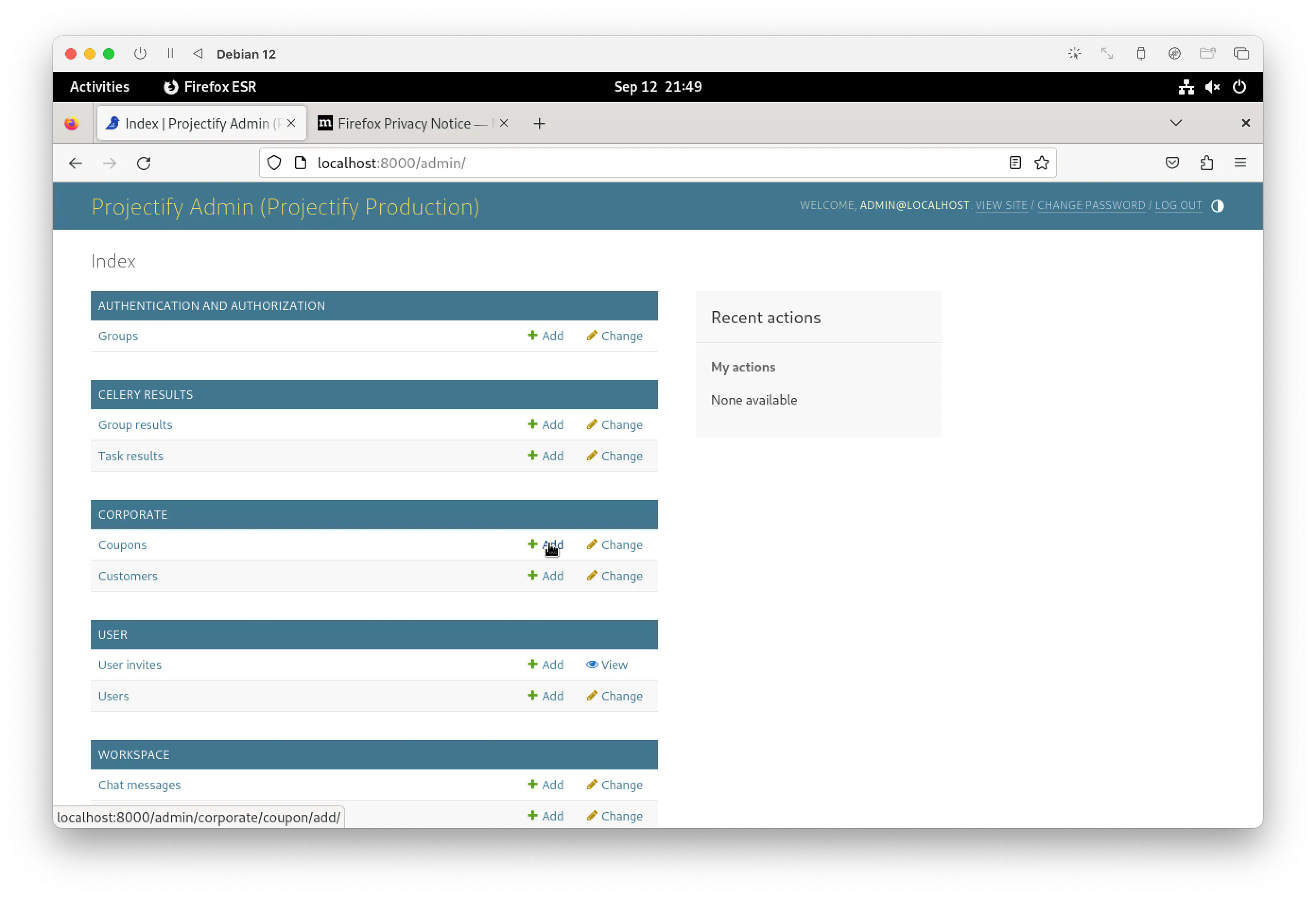Open the Corporate section header
Screen dimensions: 1316x898
(x=133, y=515)
